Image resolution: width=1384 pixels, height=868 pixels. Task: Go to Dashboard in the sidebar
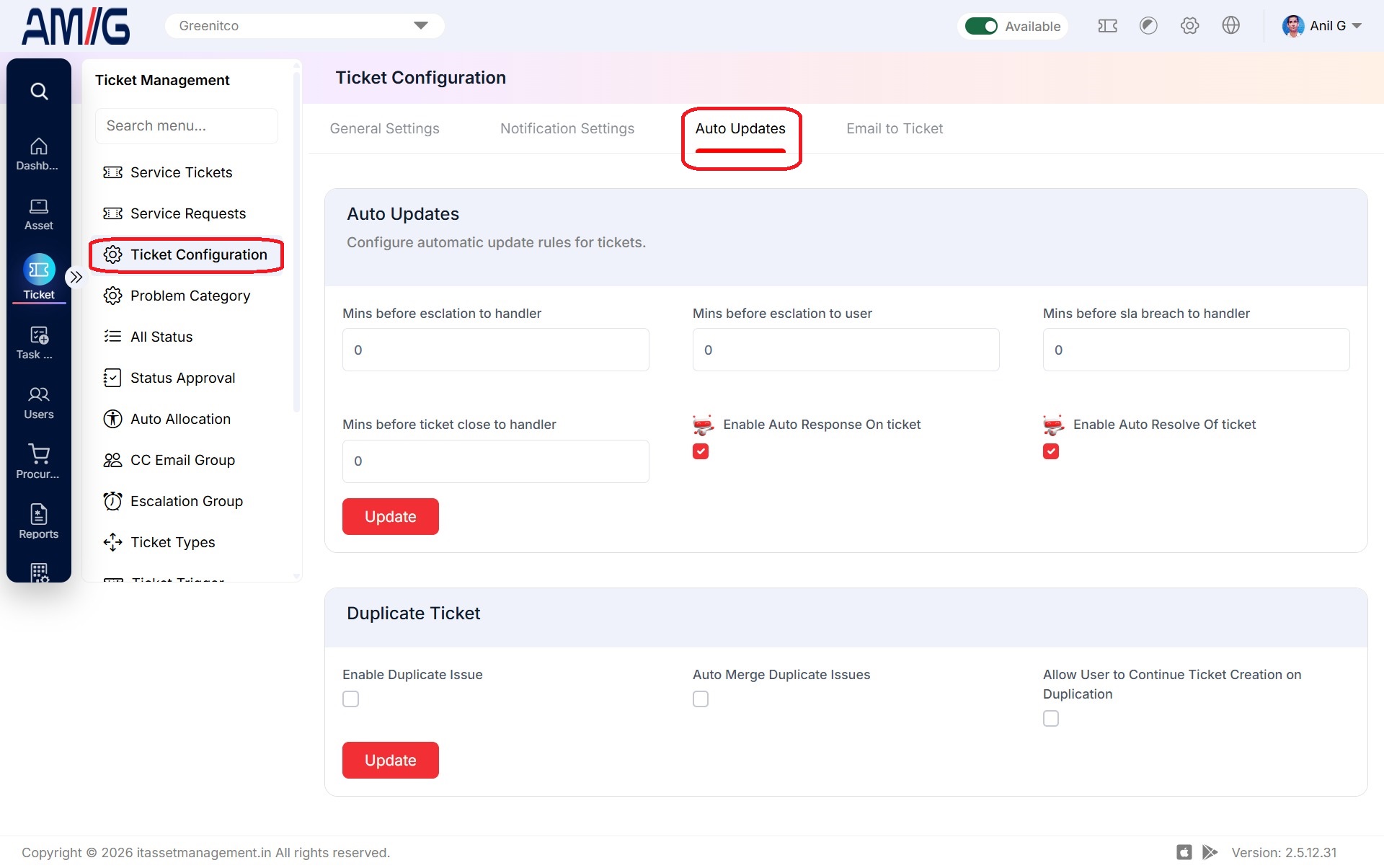pyautogui.click(x=38, y=154)
